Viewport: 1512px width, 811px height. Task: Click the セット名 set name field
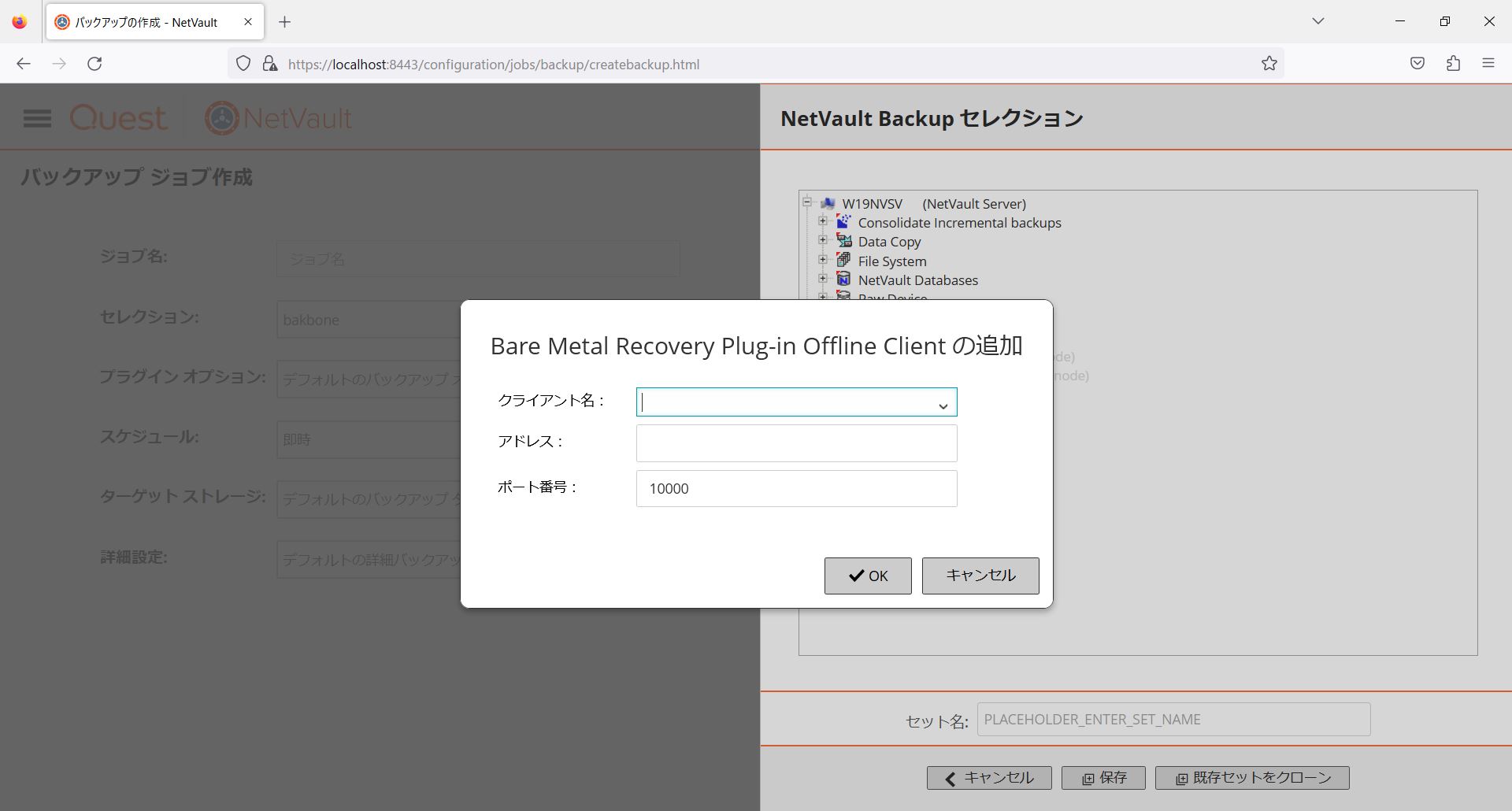1173,720
